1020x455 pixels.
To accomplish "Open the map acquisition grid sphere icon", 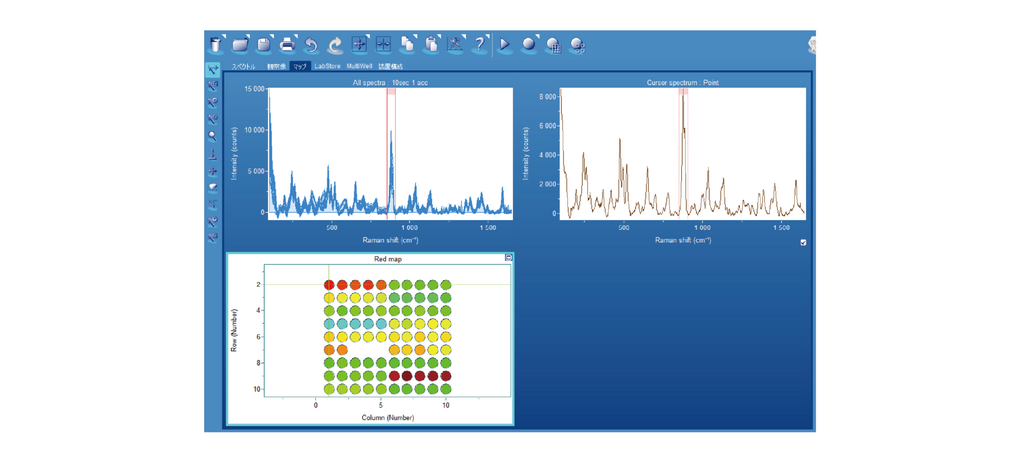I will point(553,45).
